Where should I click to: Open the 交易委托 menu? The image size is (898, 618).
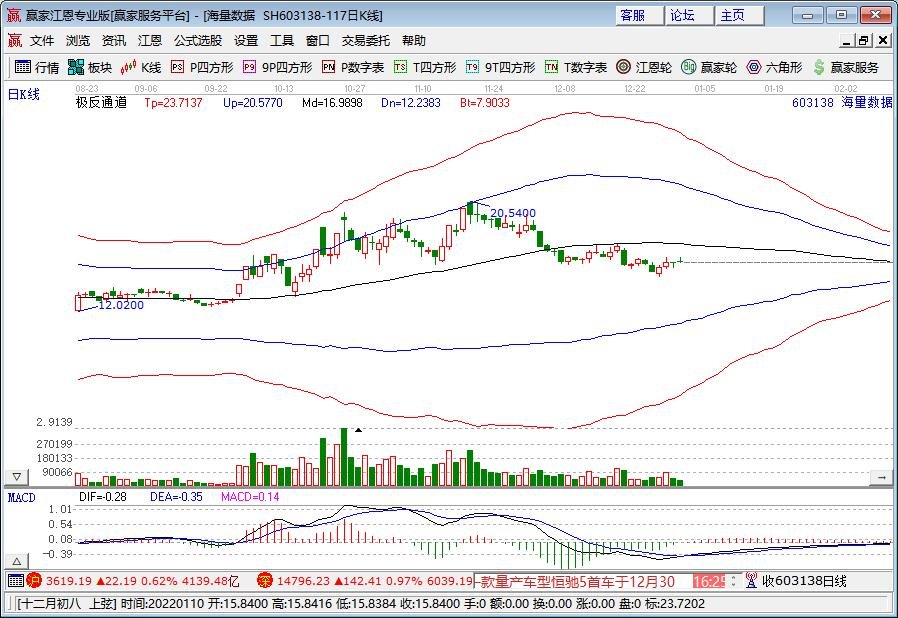366,41
